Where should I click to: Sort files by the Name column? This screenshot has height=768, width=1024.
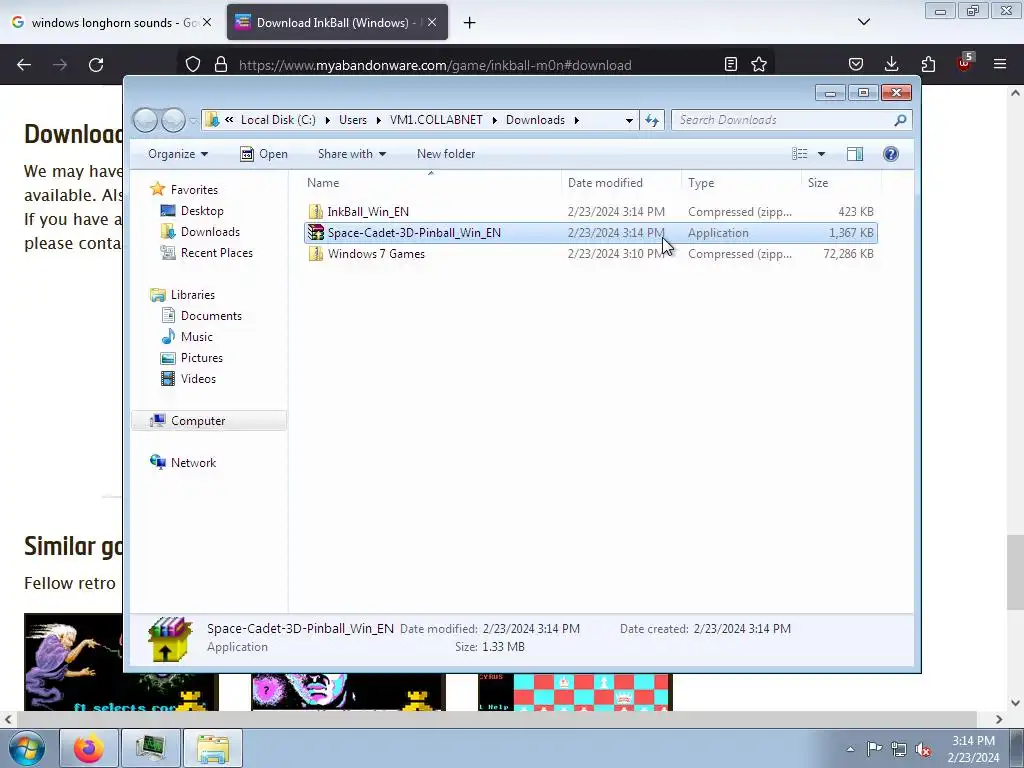pos(431,183)
